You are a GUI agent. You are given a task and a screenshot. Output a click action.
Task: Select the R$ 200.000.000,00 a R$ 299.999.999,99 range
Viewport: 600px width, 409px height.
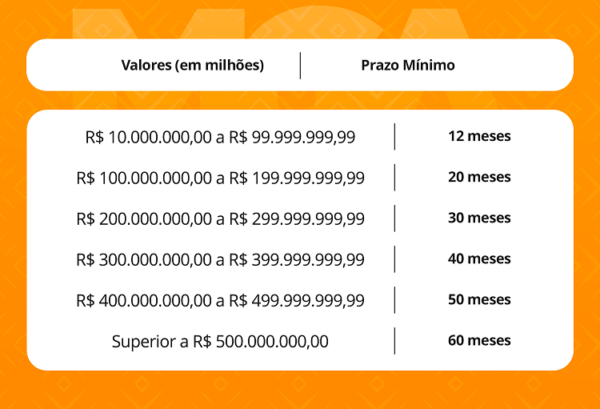220,219
